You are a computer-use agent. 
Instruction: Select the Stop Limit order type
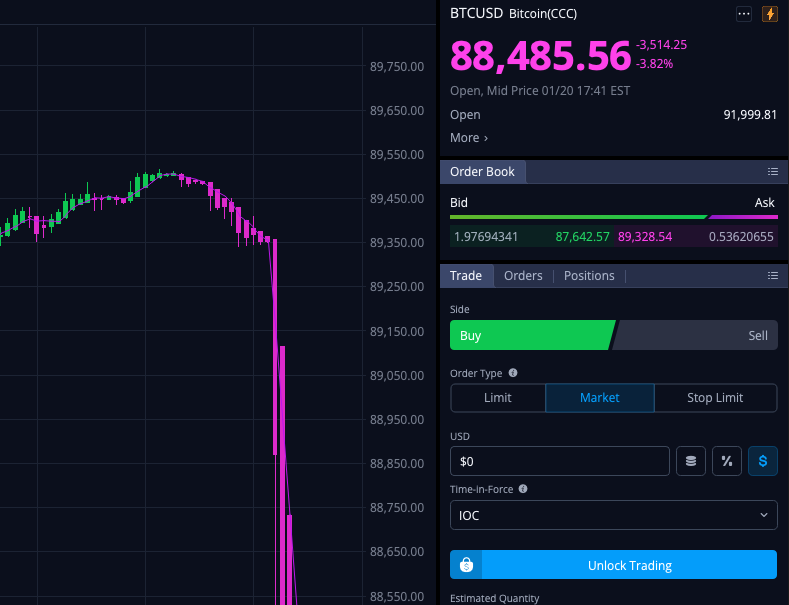(x=715, y=398)
